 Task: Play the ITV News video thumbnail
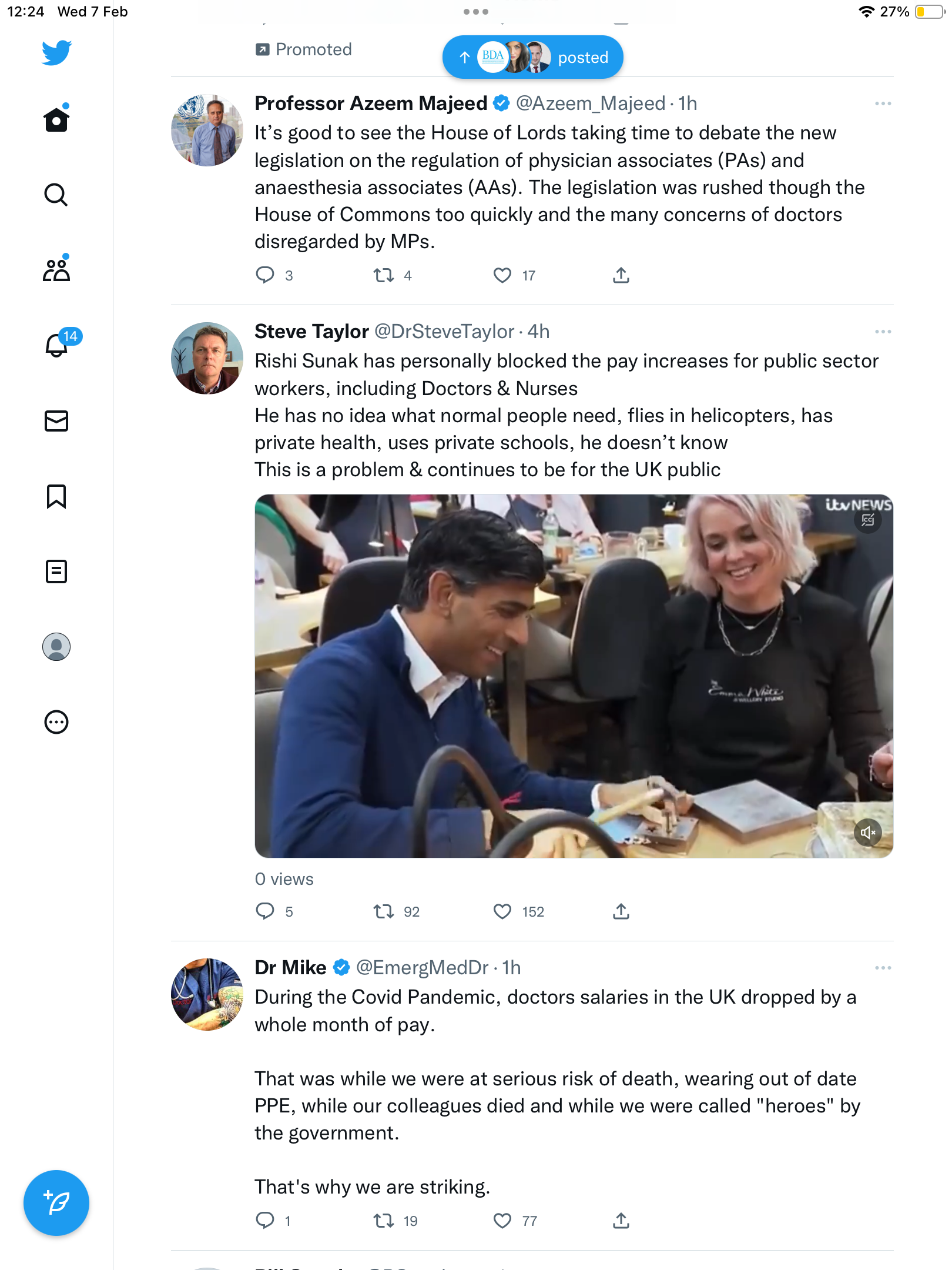(x=574, y=676)
